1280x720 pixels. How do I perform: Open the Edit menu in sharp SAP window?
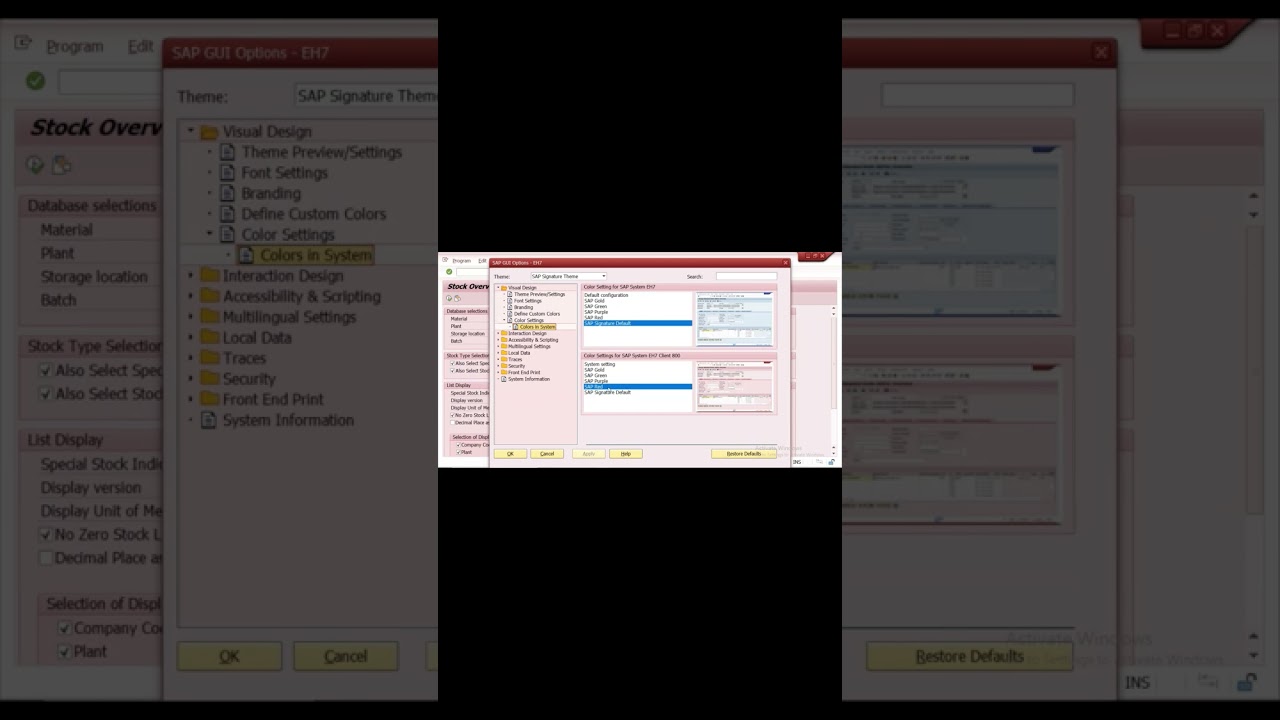tap(482, 261)
